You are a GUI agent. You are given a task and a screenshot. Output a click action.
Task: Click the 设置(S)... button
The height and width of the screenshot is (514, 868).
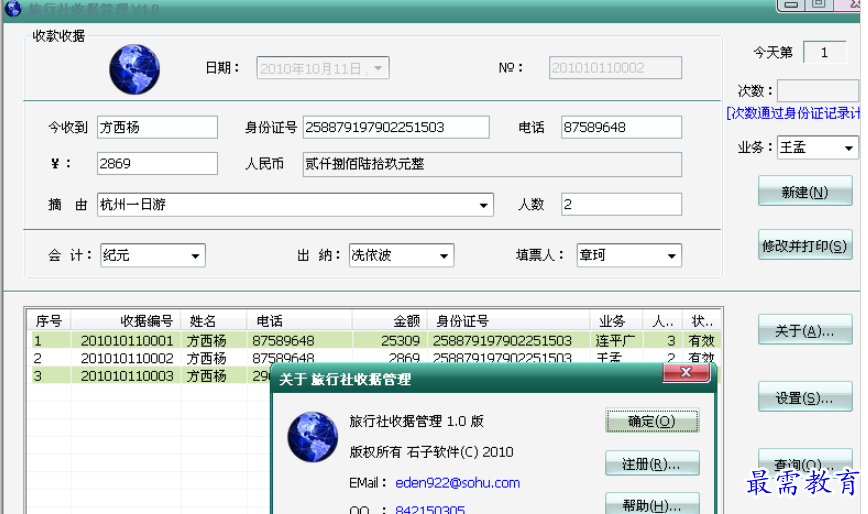(805, 397)
